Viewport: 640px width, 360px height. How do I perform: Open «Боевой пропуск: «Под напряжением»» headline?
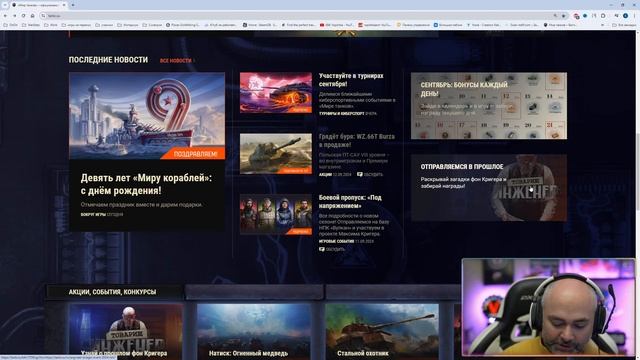(350, 201)
